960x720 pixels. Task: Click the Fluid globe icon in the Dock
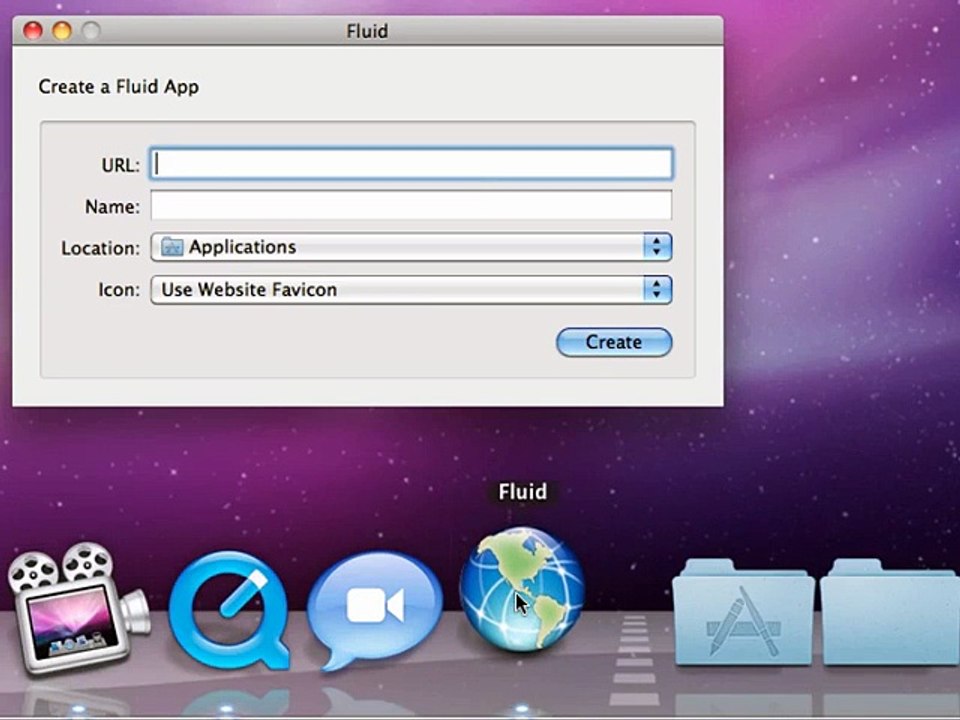point(522,589)
